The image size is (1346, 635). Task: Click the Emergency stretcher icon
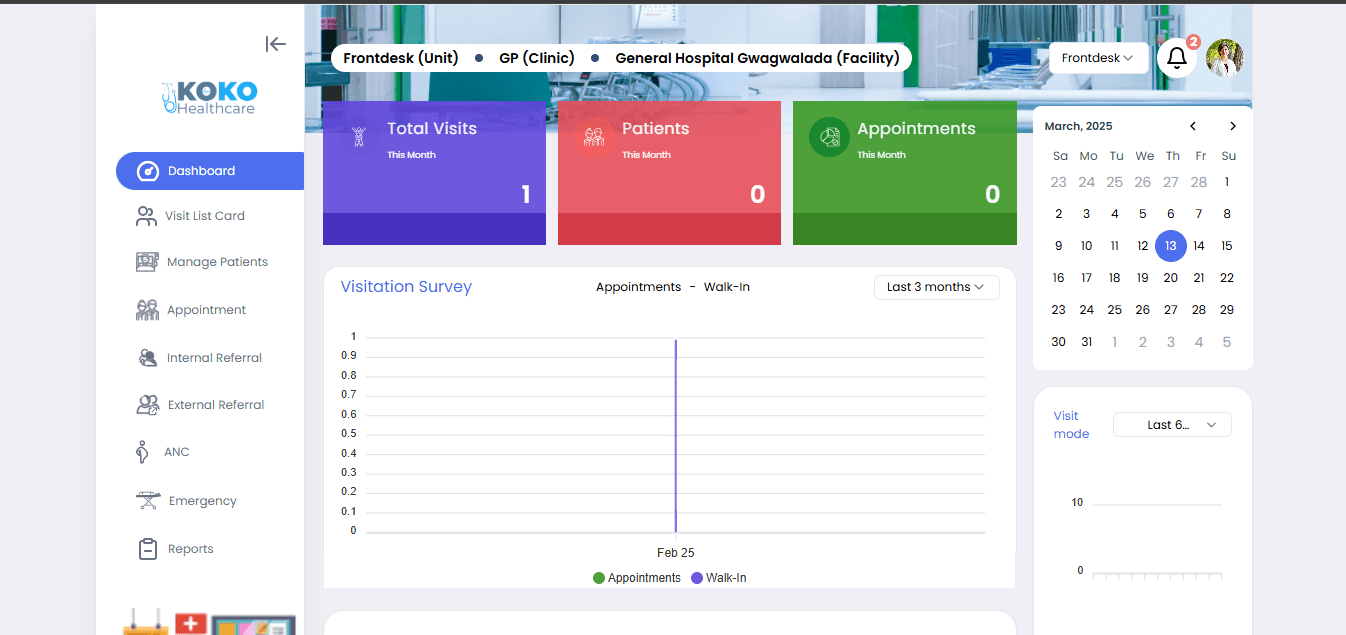[x=148, y=500]
